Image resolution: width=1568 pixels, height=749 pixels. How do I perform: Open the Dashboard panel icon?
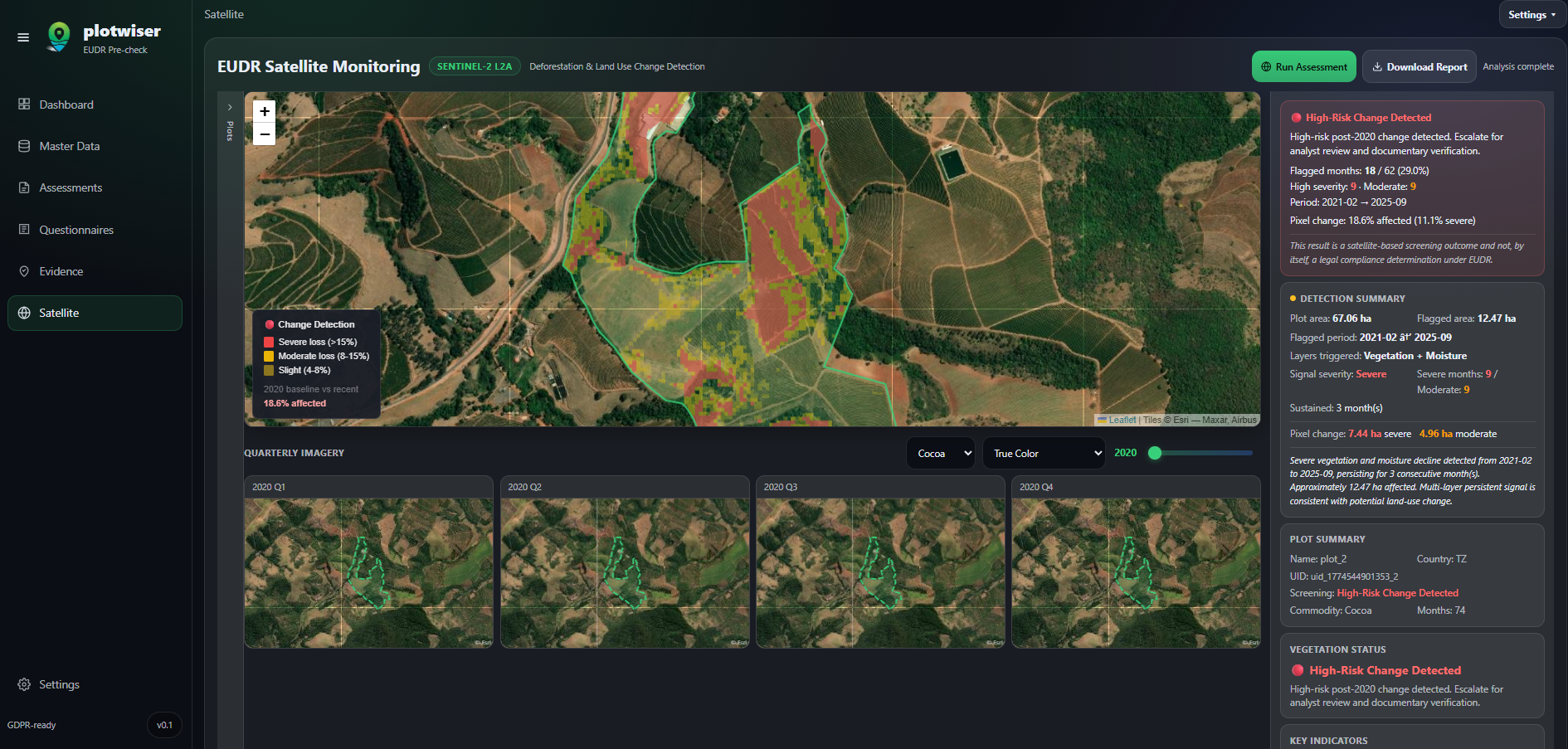click(23, 105)
